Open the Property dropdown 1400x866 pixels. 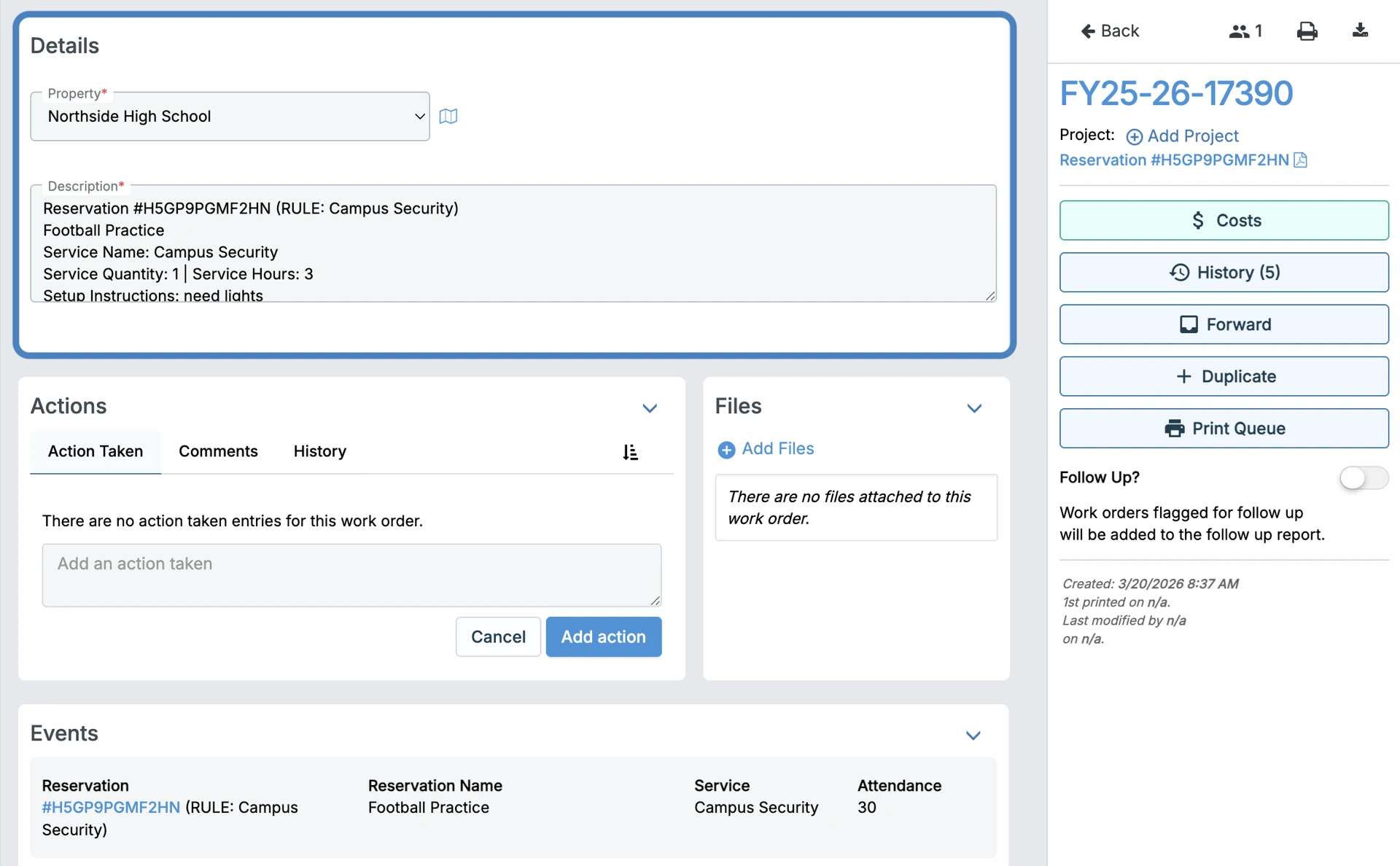pos(230,117)
